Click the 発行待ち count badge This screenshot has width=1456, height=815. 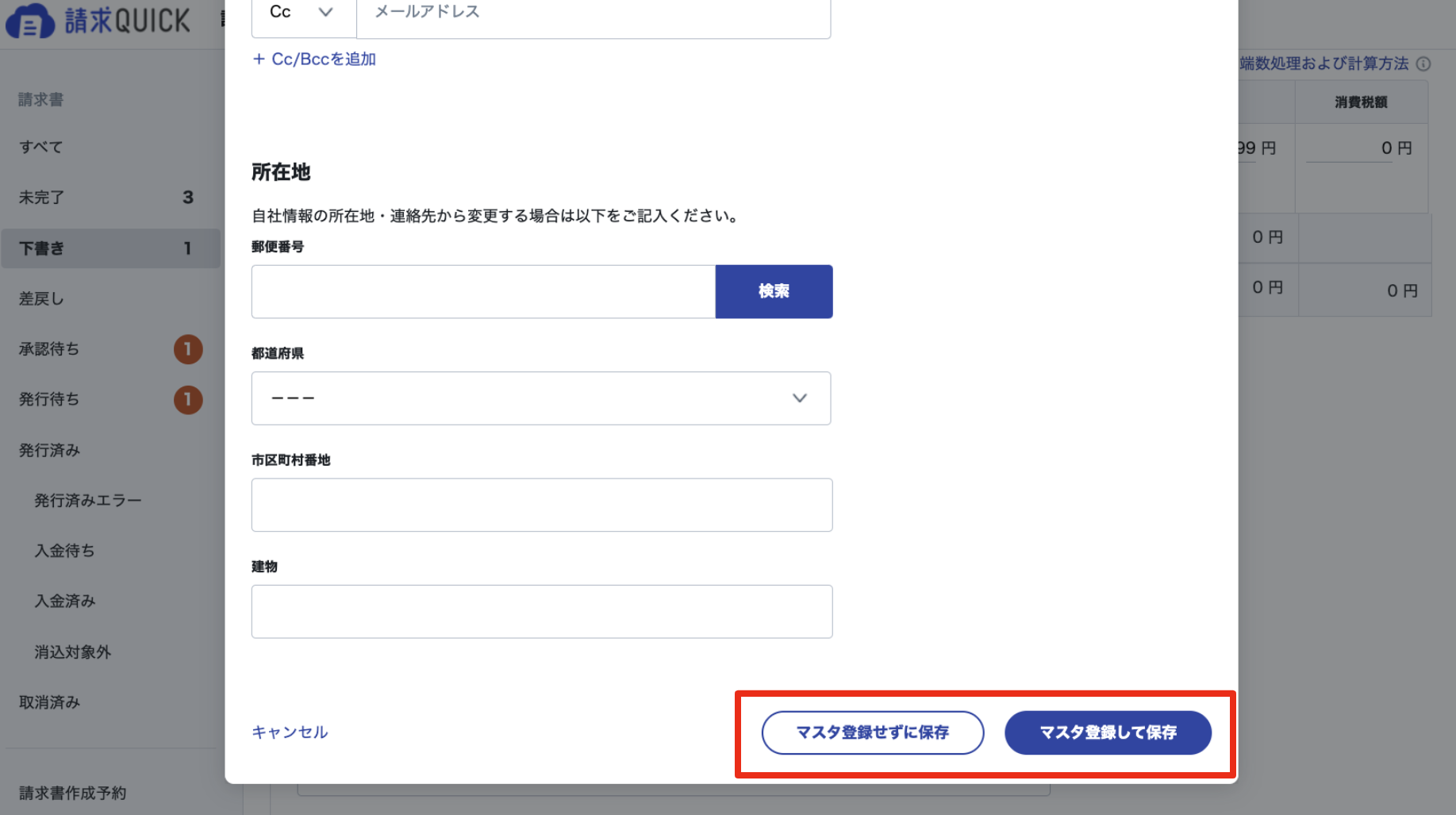pyautogui.click(x=188, y=400)
